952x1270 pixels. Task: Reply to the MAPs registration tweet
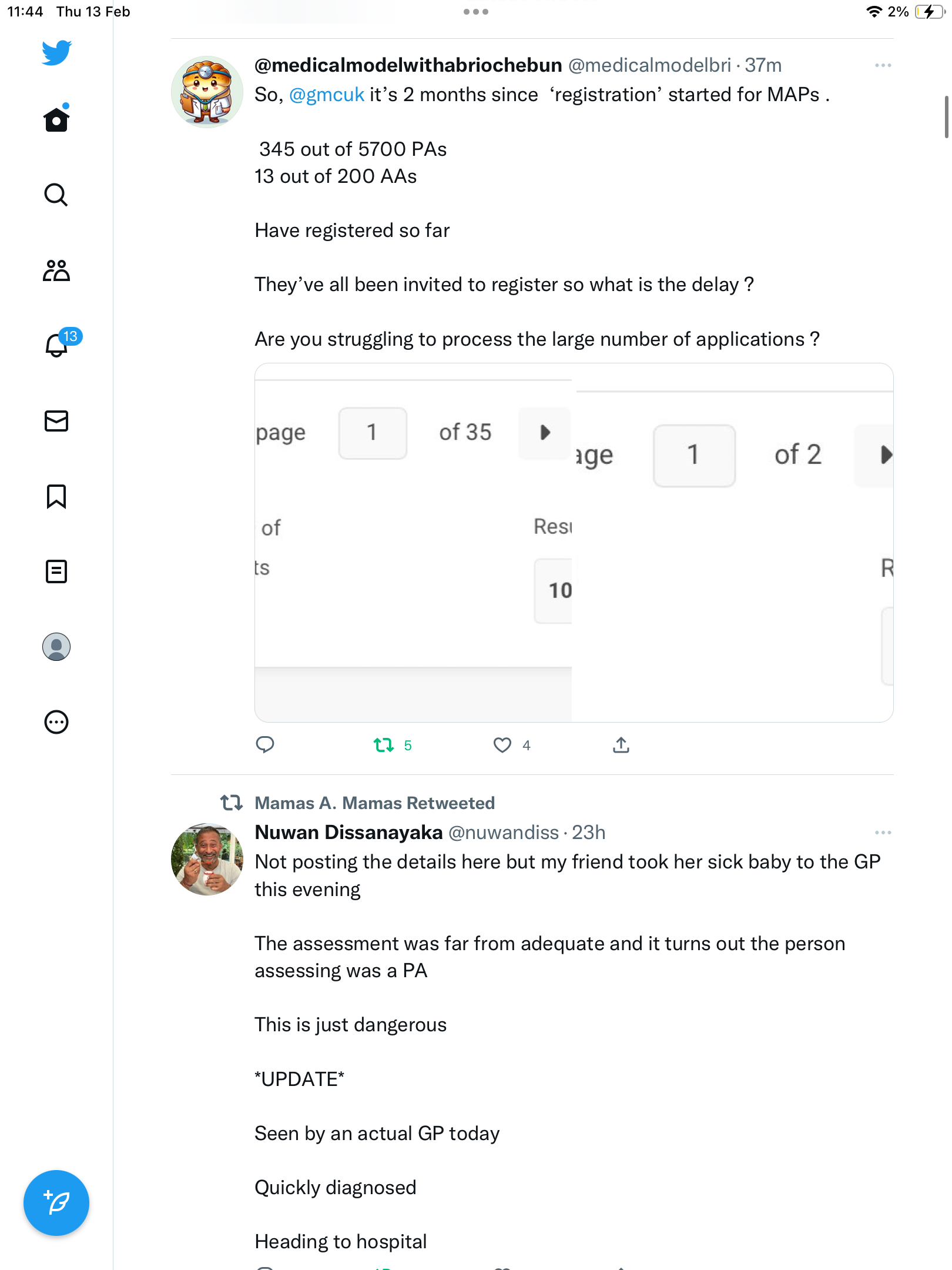click(265, 745)
